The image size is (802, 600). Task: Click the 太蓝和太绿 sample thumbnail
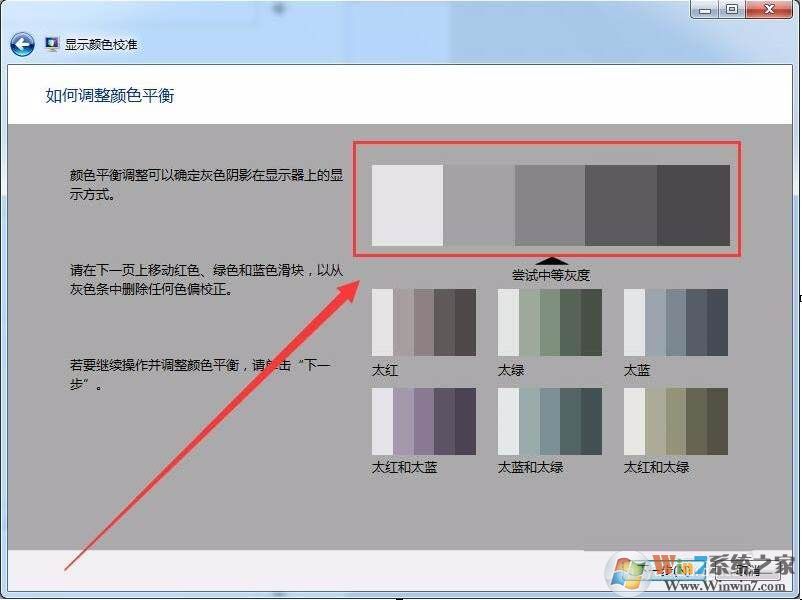(549, 421)
